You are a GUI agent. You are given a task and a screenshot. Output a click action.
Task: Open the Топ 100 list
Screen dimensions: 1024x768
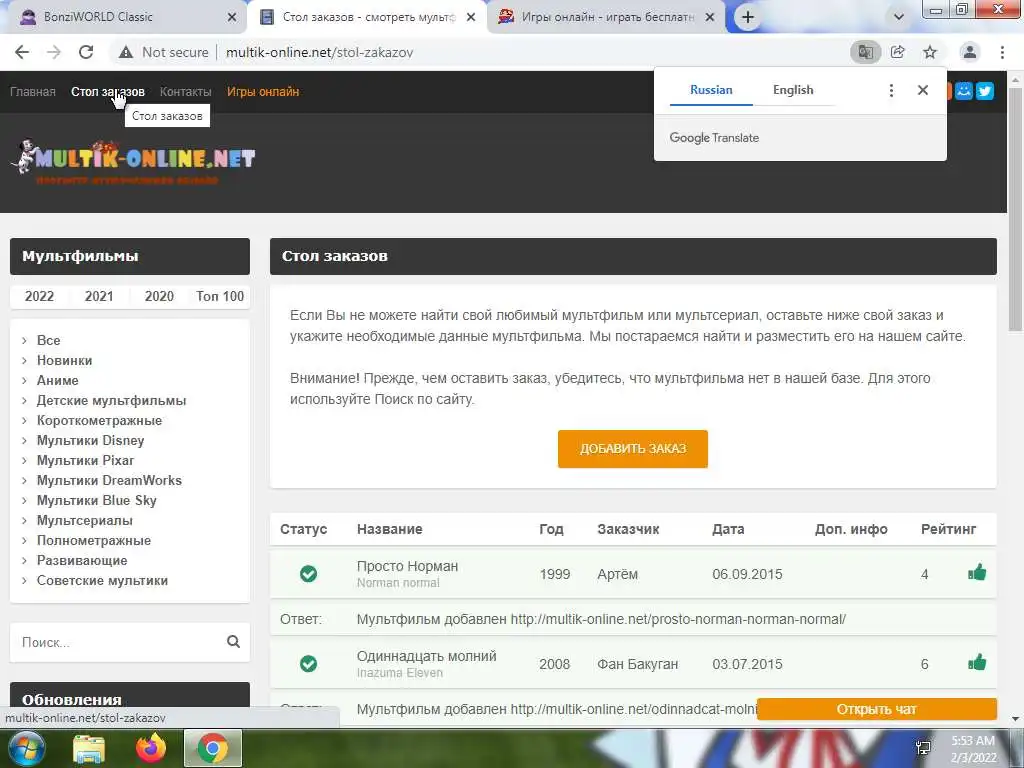coord(220,296)
